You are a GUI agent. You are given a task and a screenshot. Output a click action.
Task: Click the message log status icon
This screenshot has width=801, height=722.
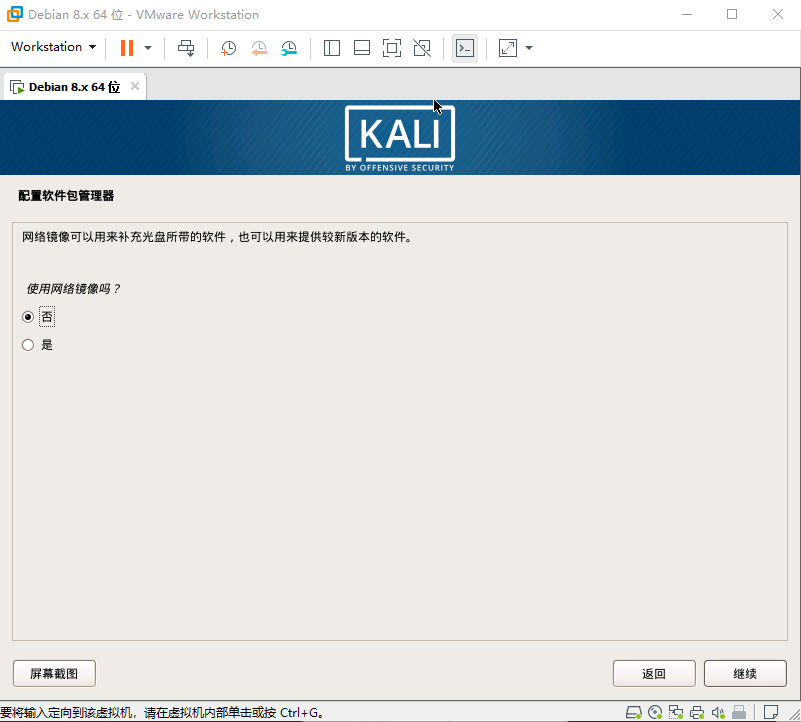pos(770,712)
